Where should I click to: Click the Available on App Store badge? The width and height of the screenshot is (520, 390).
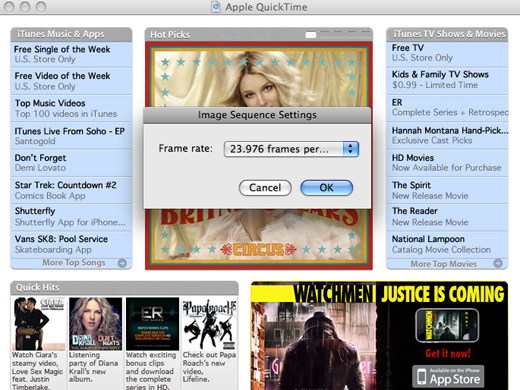[448, 376]
